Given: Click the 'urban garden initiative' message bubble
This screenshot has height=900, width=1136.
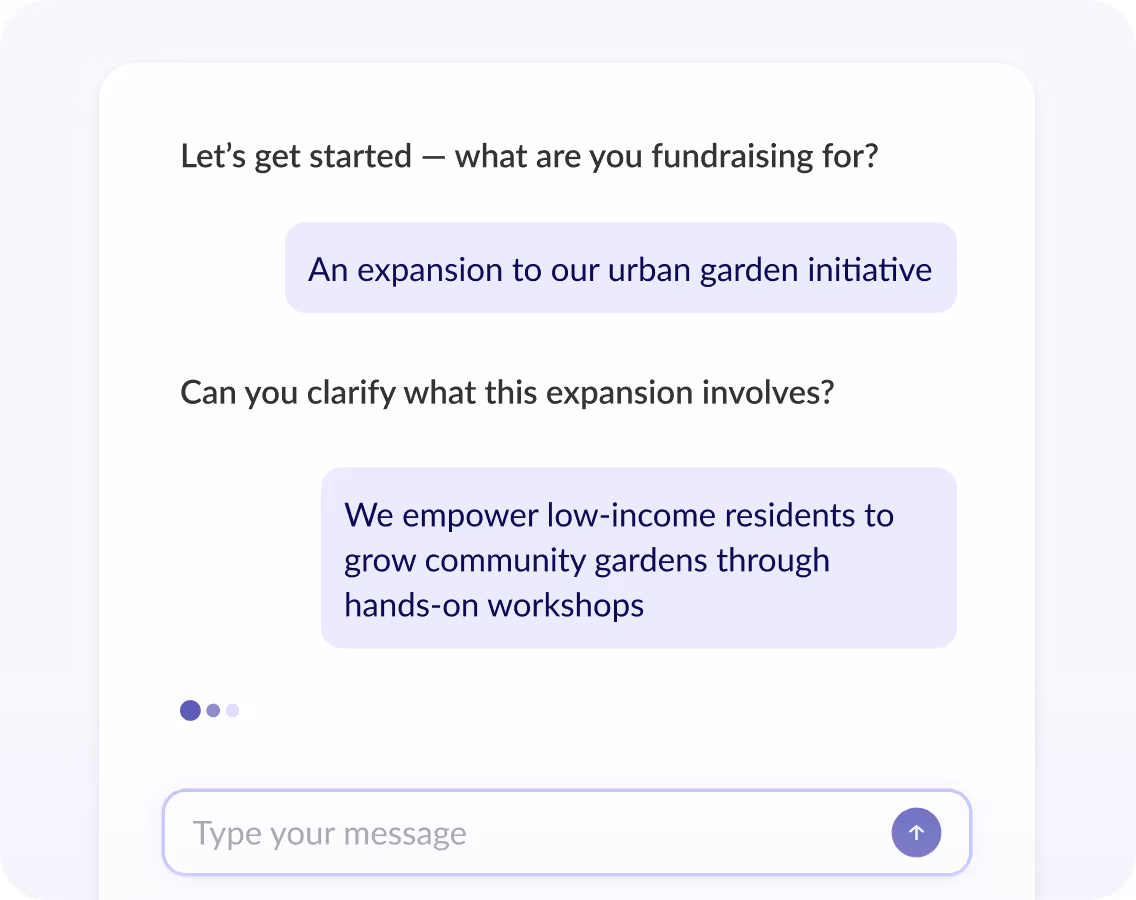Looking at the screenshot, I should point(620,268).
